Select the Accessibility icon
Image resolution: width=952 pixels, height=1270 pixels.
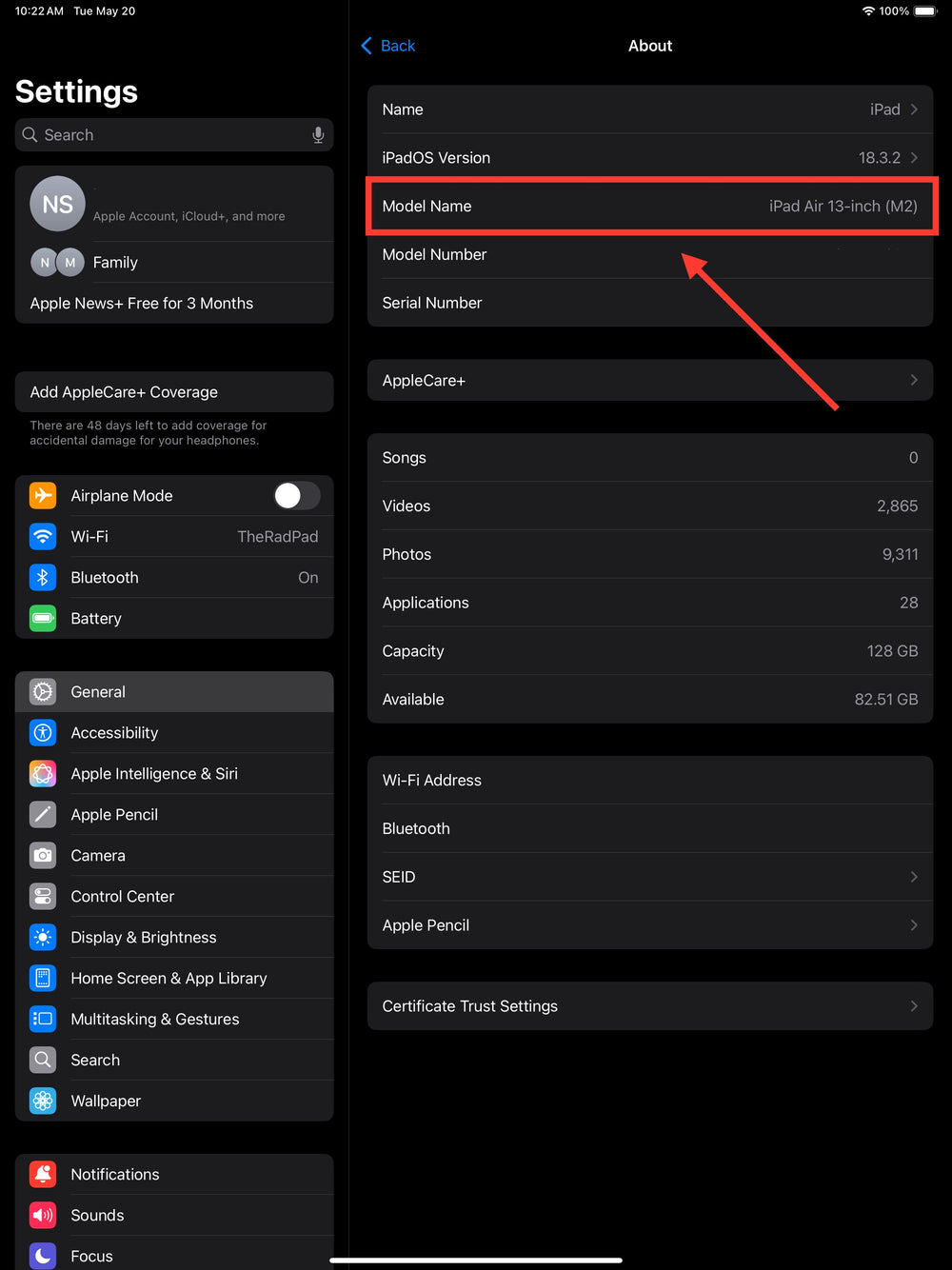(43, 733)
